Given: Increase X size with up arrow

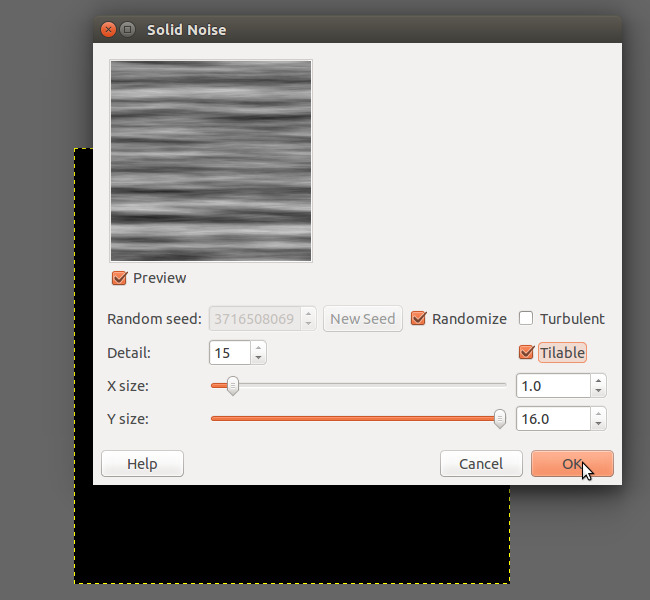Looking at the screenshot, I should [598, 381].
